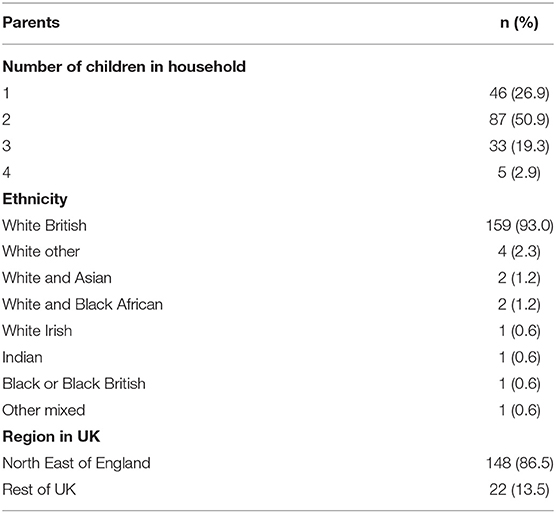
Task: Click the Region in UK heading
Action: tap(51, 436)
